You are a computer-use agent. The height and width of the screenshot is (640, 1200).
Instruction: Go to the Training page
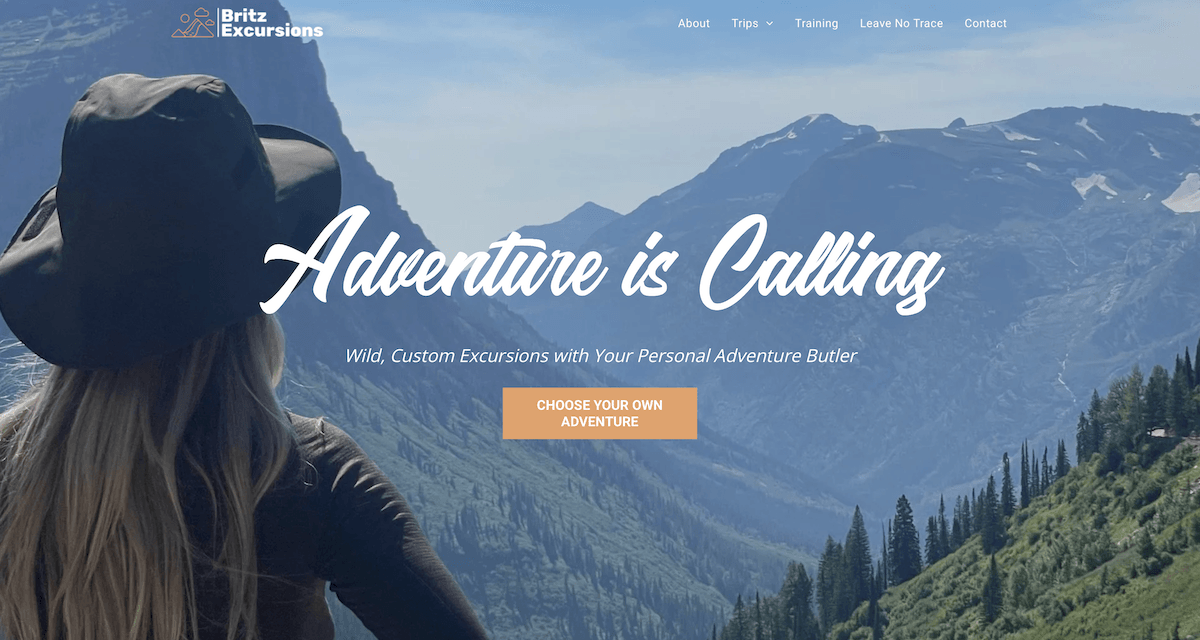point(816,23)
